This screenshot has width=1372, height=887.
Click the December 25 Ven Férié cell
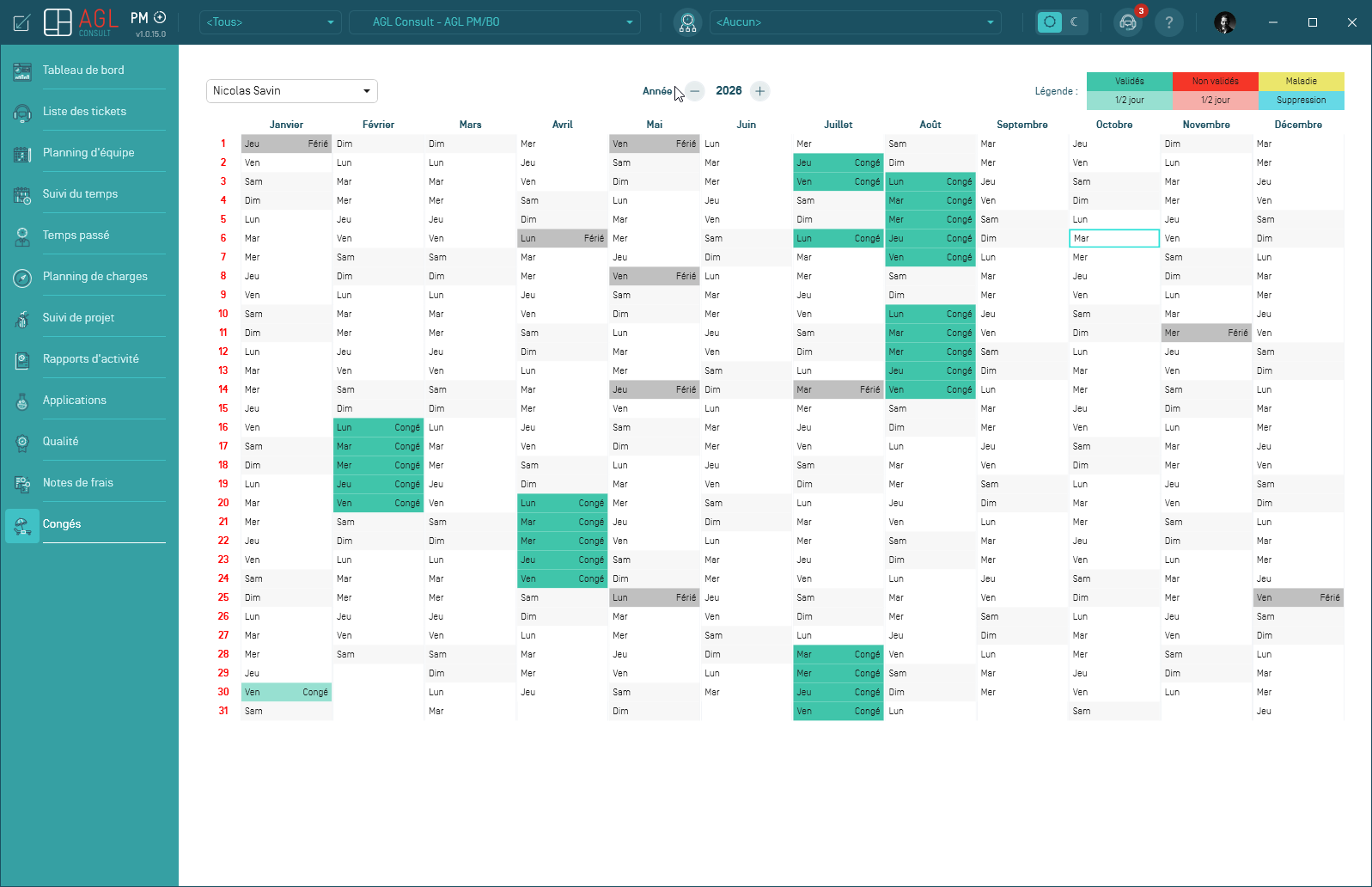click(x=1298, y=597)
